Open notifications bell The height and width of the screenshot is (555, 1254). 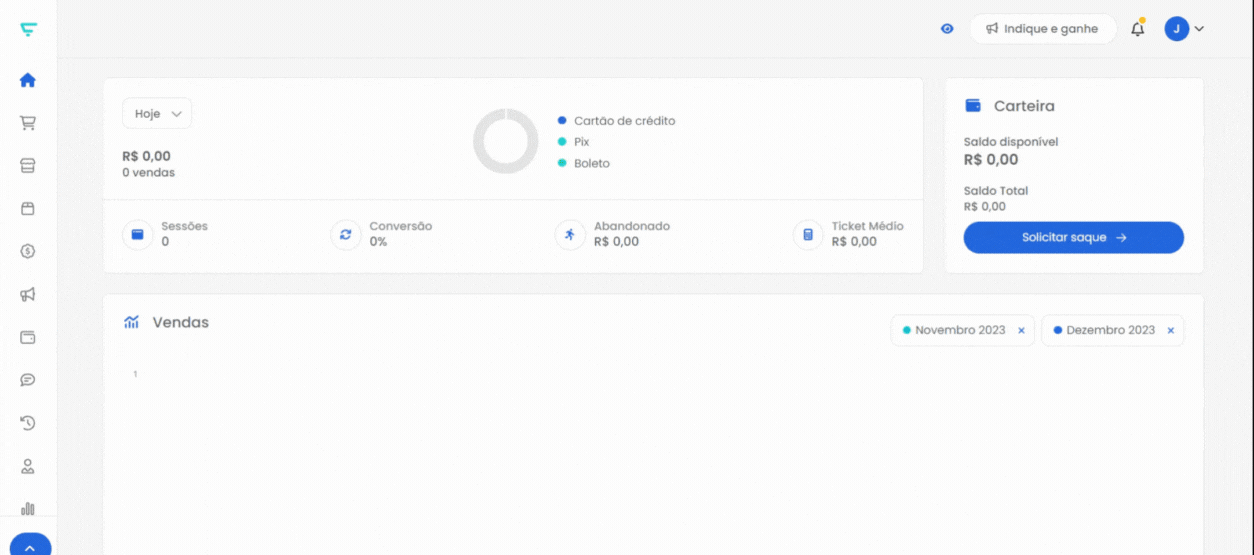1138,29
